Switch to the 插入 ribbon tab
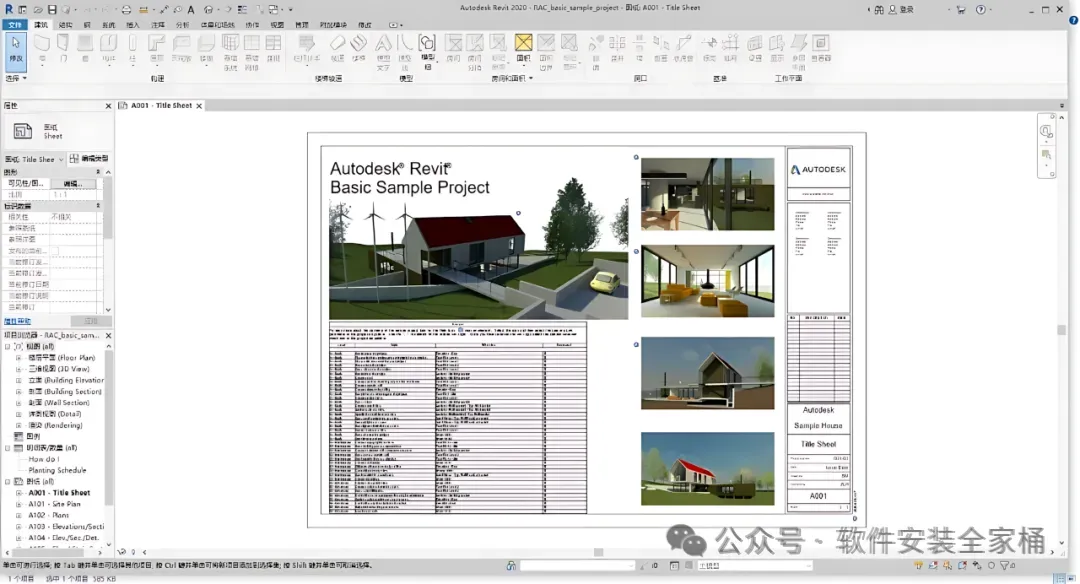1080x584 pixels. coord(133,25)
